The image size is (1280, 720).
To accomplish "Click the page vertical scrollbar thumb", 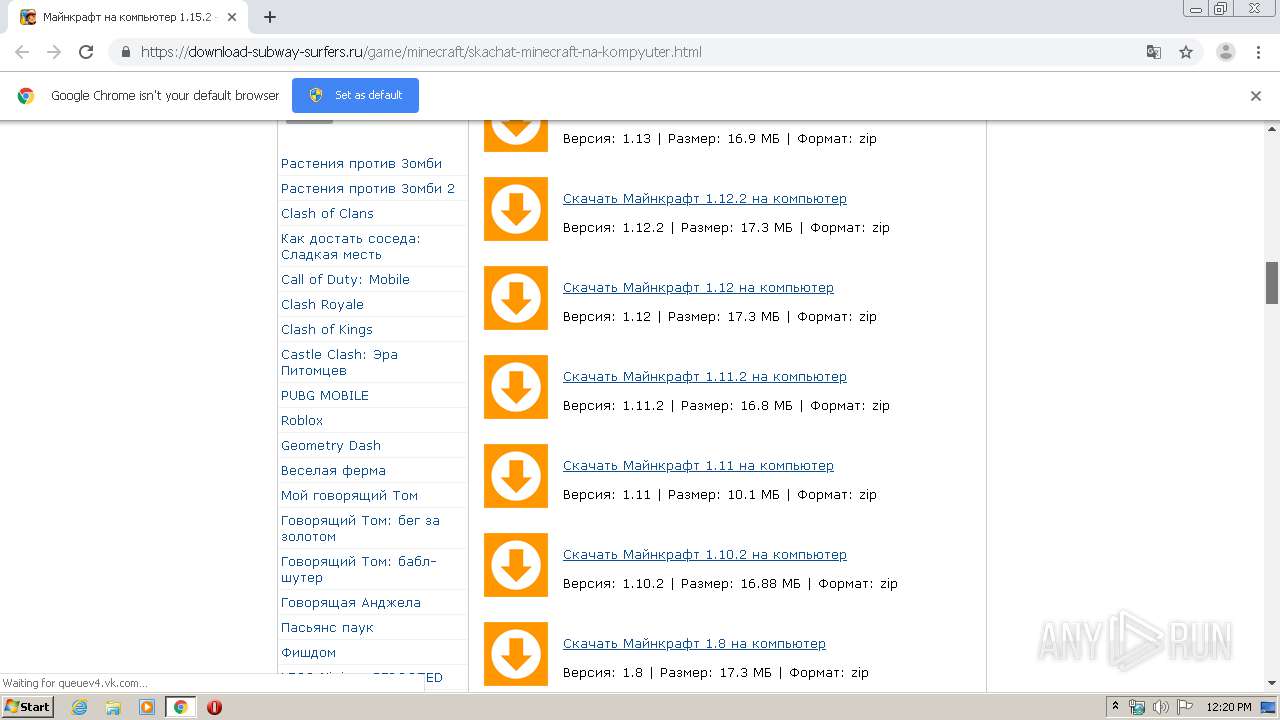I will click(x=1272, y=283).
